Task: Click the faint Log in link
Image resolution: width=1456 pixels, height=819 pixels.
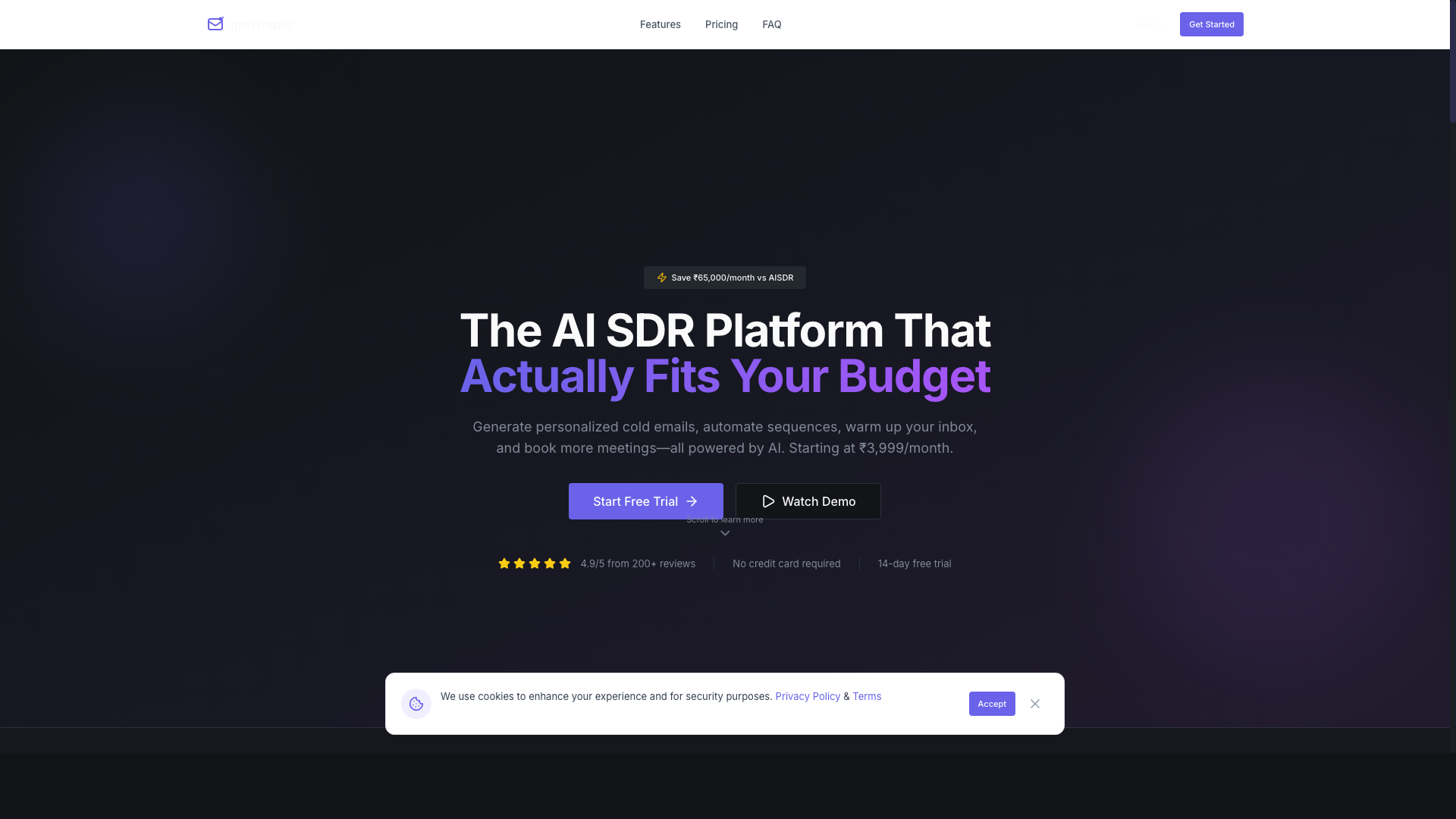Action: click(x=1148, y=24)
